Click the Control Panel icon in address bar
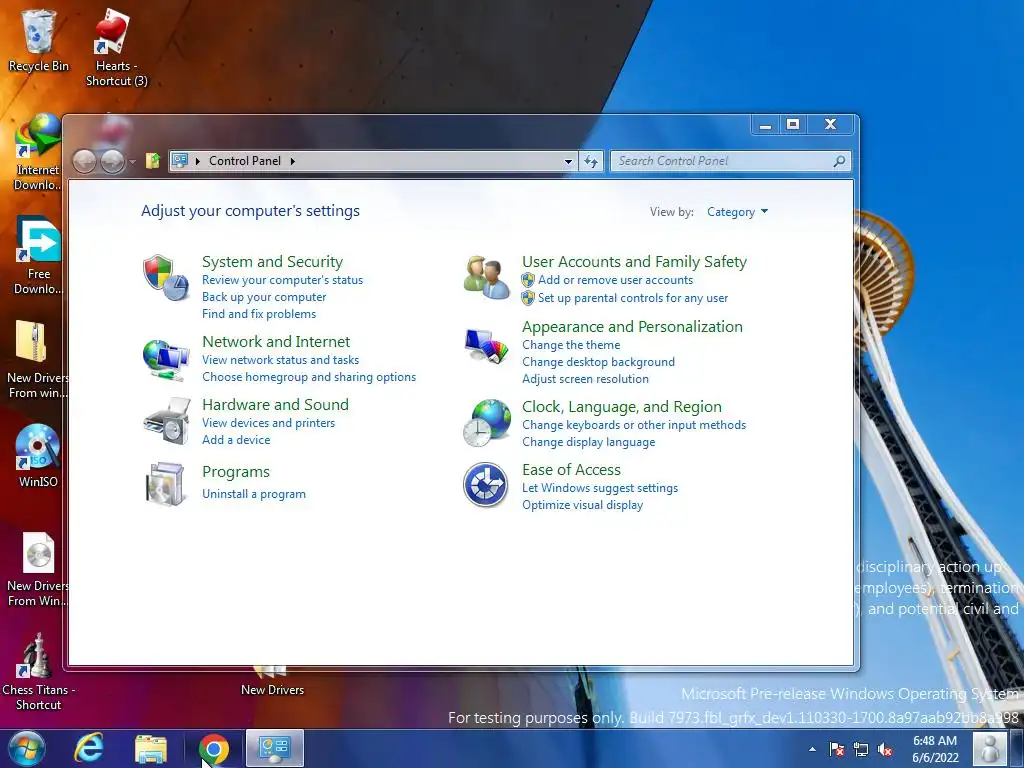Viewport: 1024px width, 768px height. click(x=180, y=161)
